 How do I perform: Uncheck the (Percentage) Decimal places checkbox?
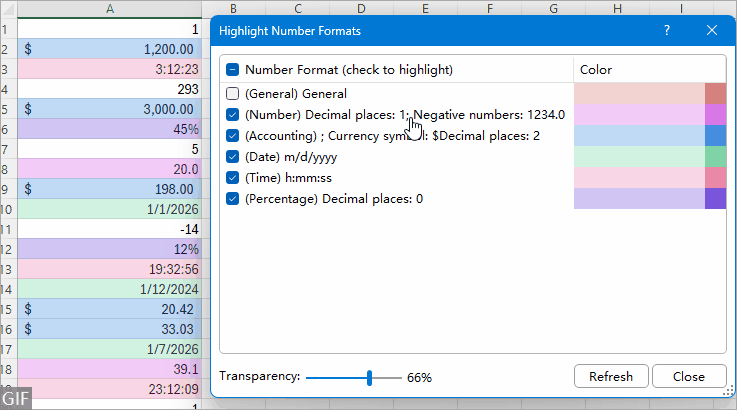(x=233, y=199)
